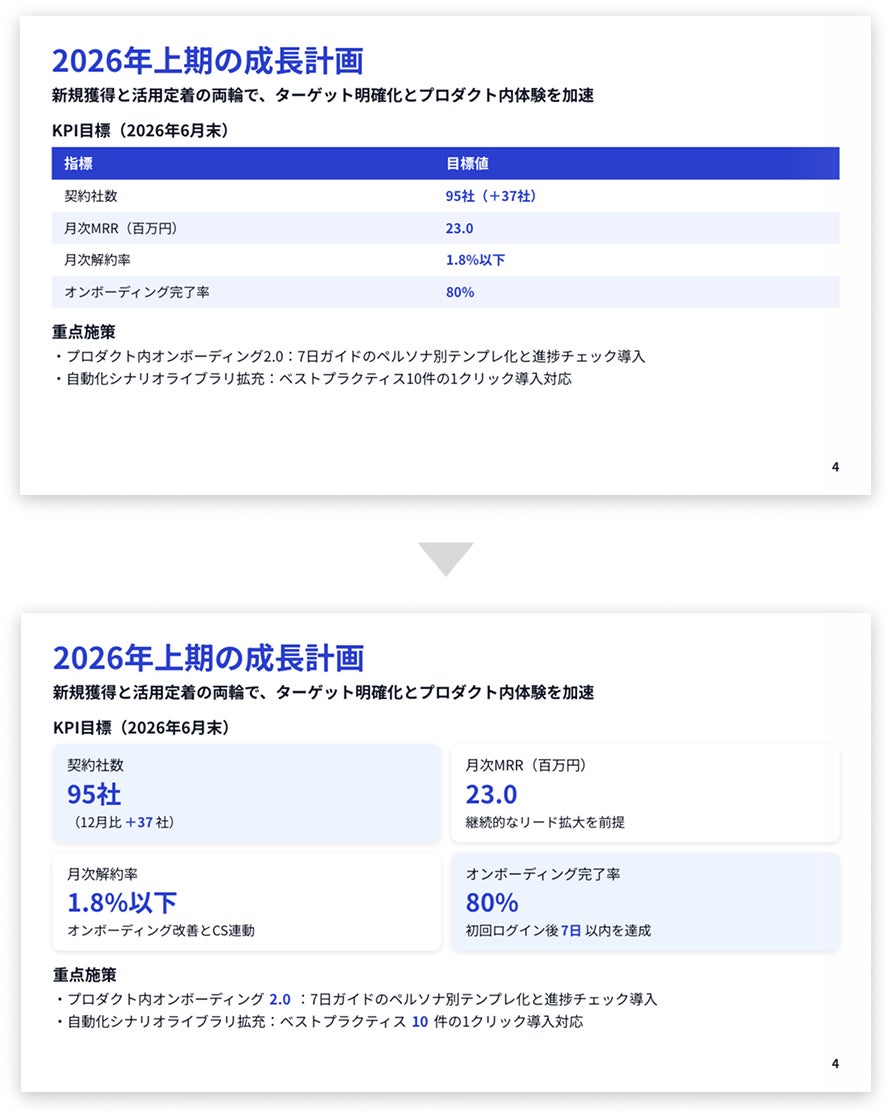
Task: Click the 継続的なリード拡大を前提 note
Action: click(x=545, y=822)
